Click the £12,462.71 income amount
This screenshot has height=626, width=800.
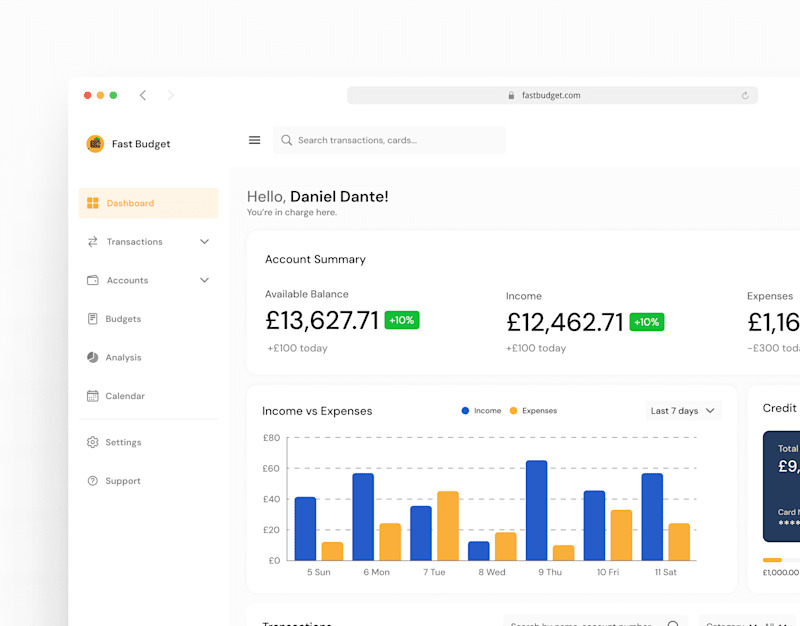tap(565, 322)
